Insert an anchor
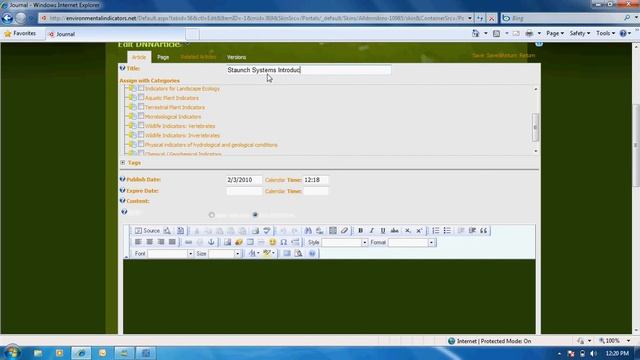The height and width of the screenshot is (360, 640). tap(211, 242)
